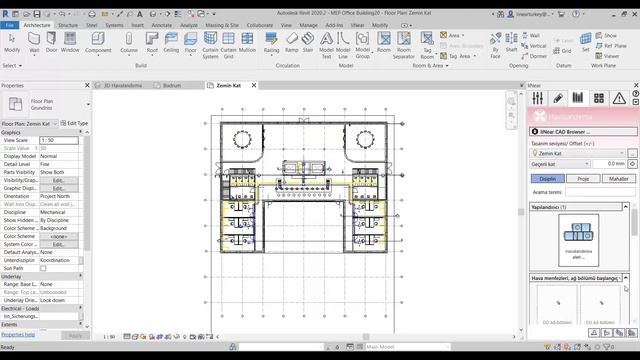Click the Curtain System tool
This screenshot has height=360, width=640.
tap(210, 45)
